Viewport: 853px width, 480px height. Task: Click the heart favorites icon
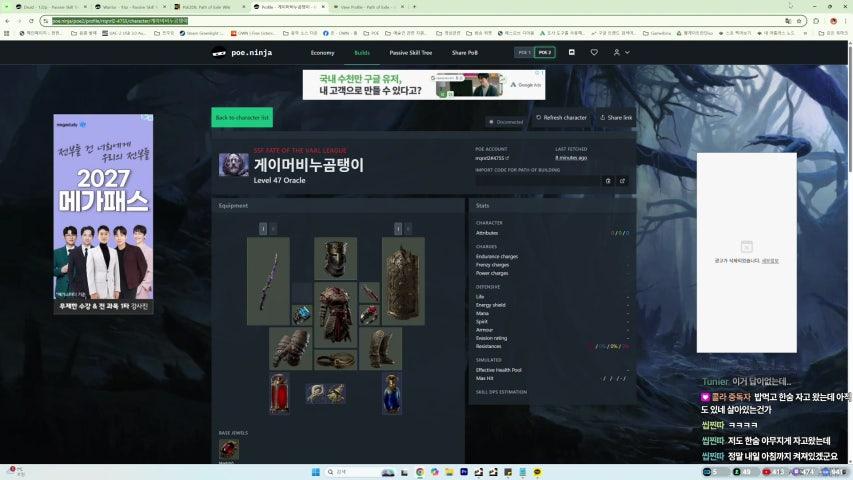coord(594,52)
